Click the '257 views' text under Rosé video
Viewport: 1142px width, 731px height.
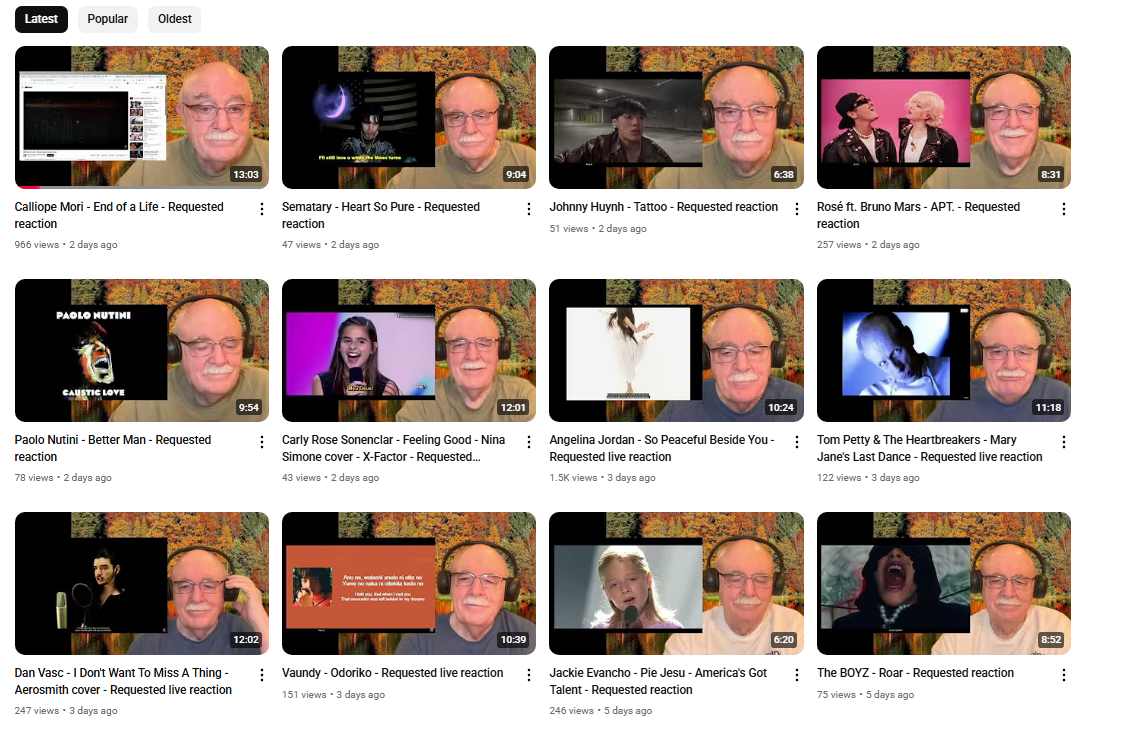[x=839, y=245]
